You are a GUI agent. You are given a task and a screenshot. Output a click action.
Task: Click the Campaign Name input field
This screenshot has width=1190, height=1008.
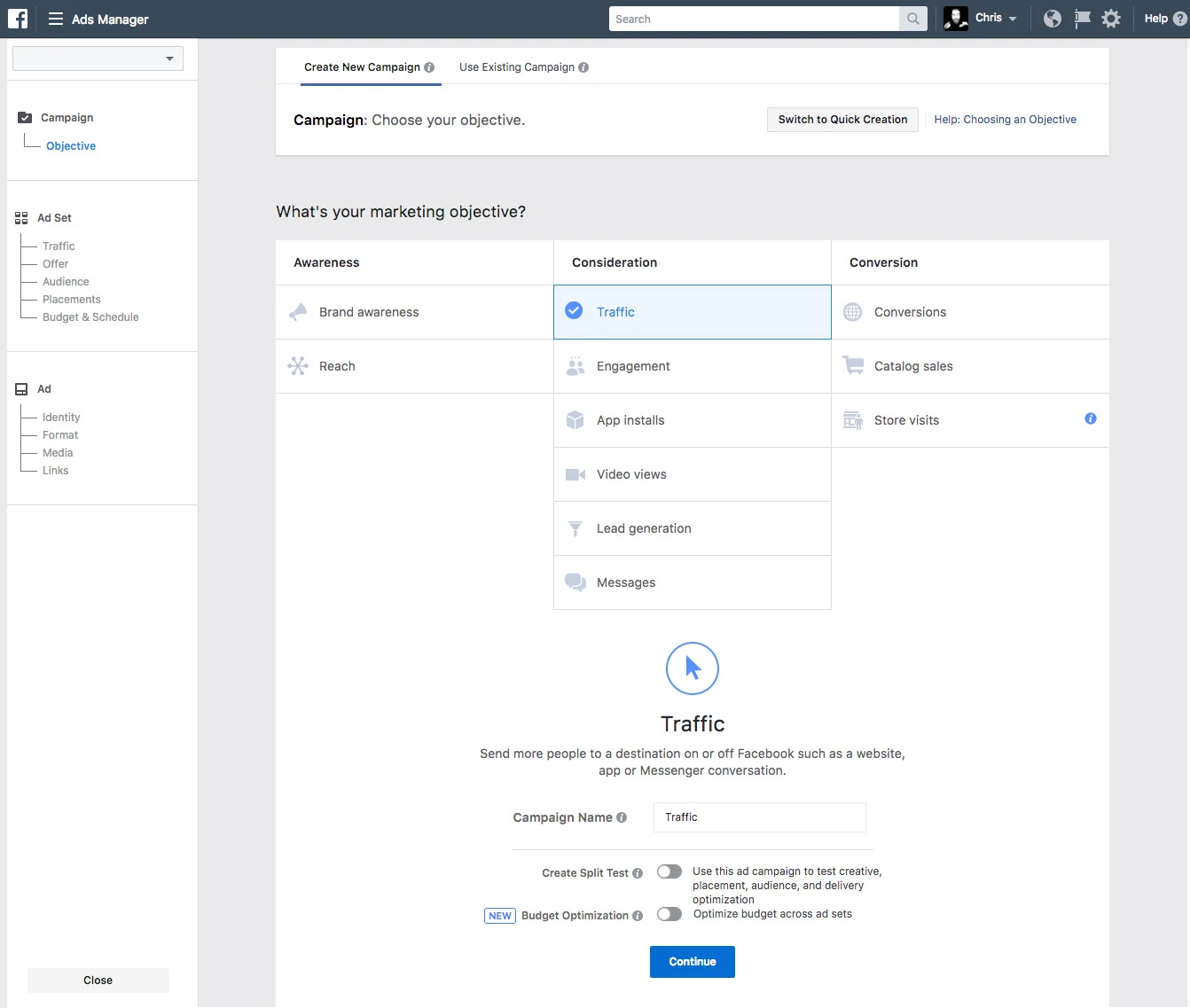pos(760,817)
